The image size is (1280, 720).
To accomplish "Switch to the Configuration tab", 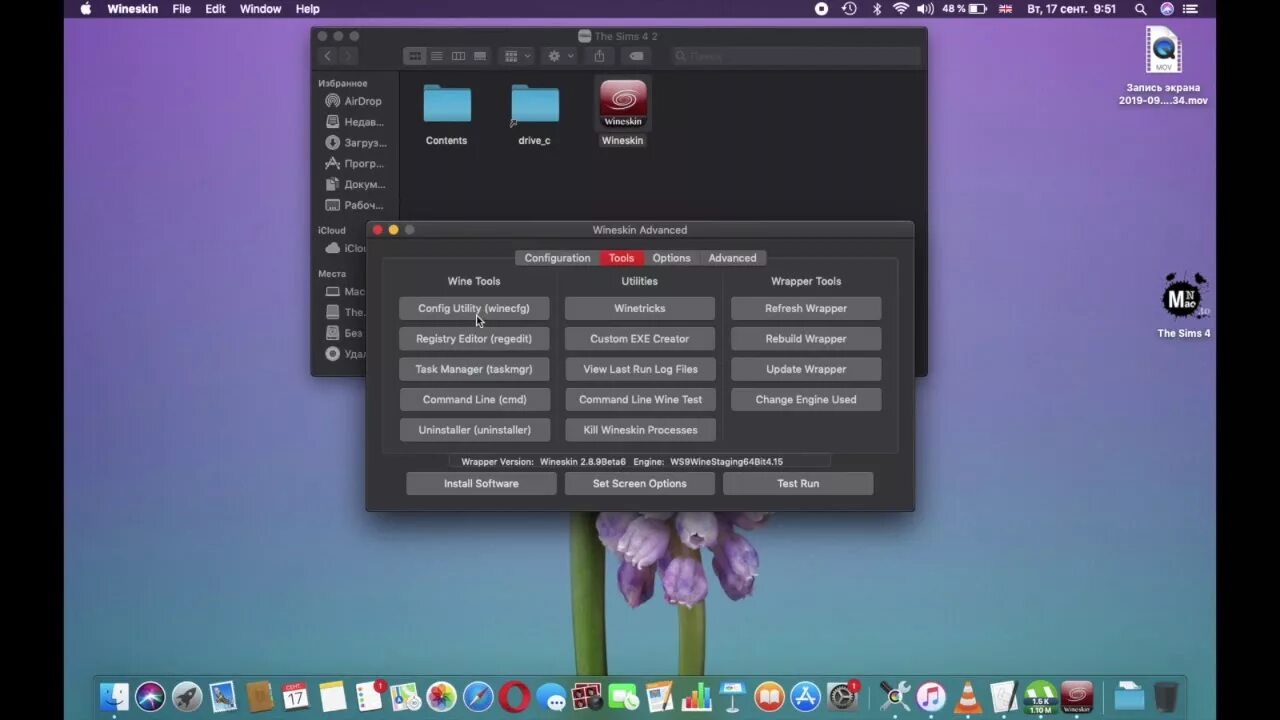I will 557,258.
